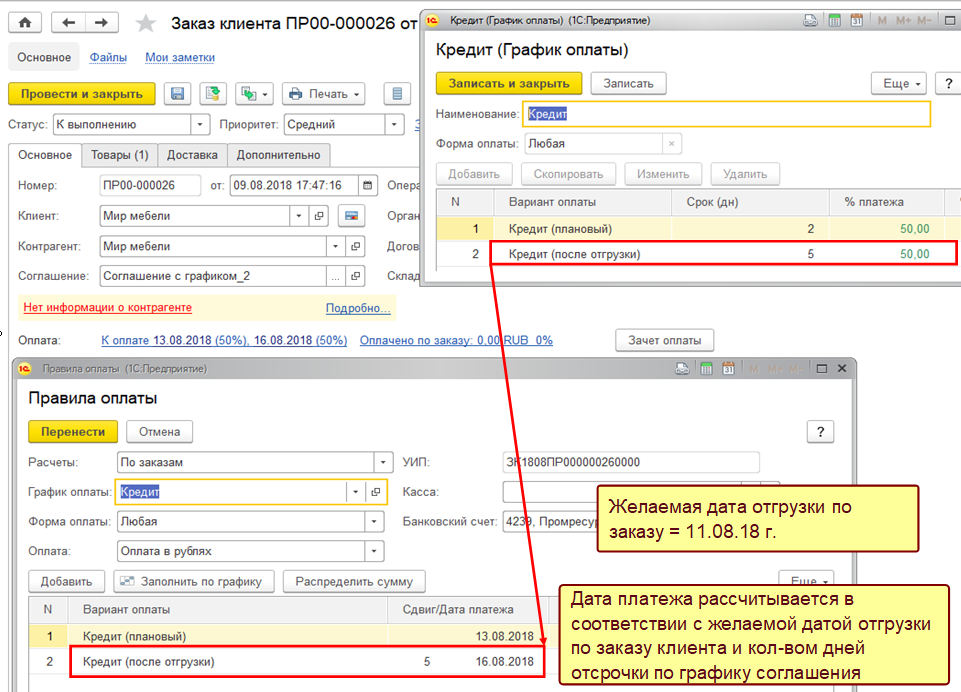
Task: Expand the Расчеты dropdown
Action: click(x=383, y=462)
